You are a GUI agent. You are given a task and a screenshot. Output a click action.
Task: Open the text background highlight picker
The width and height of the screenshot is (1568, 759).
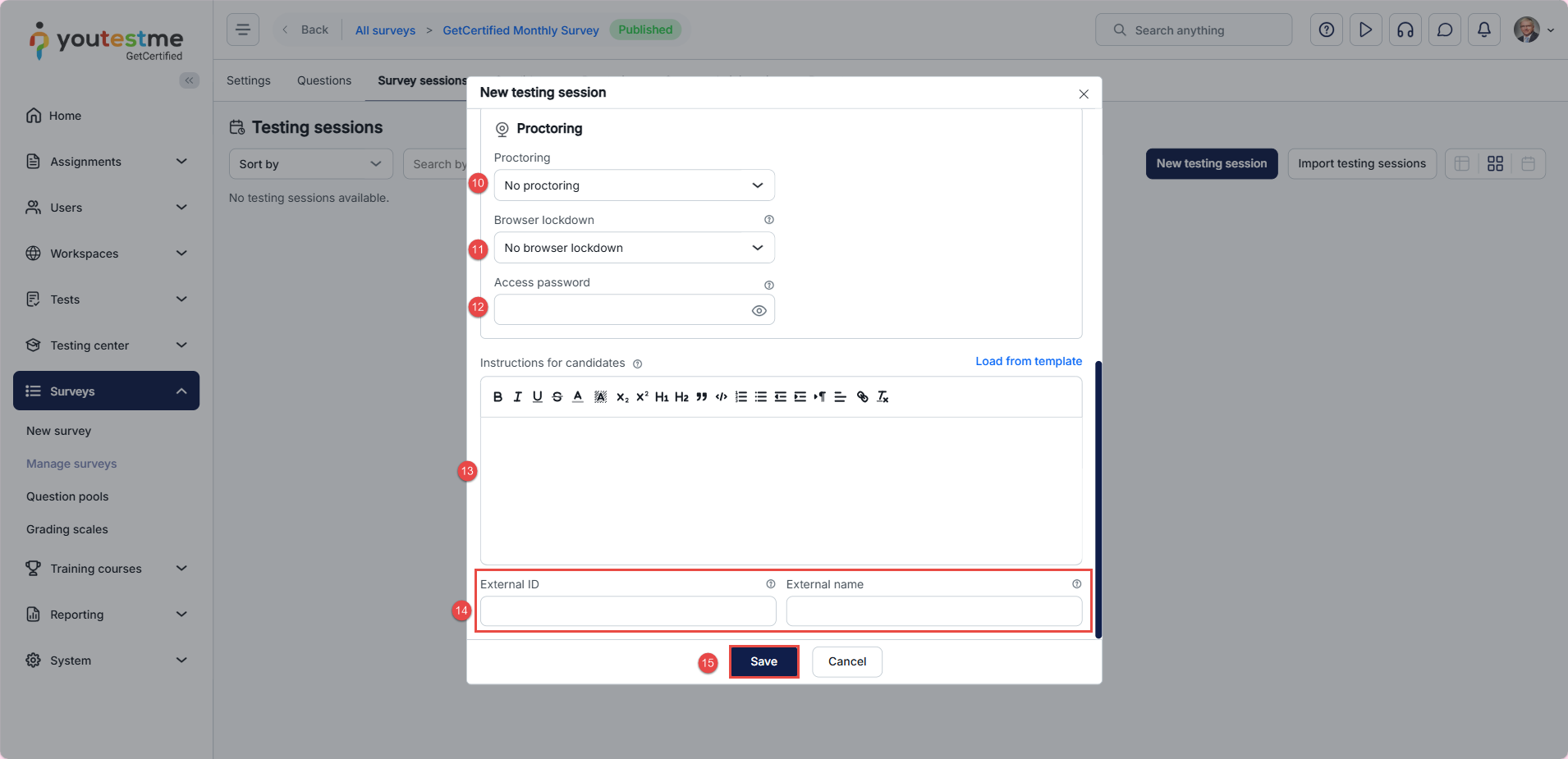tap(600, 397)
